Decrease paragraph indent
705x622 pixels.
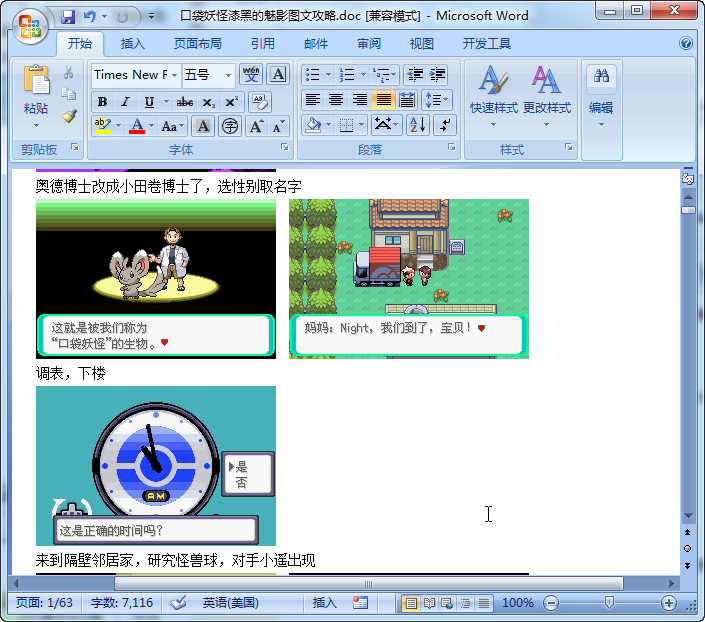pos(415,74)
